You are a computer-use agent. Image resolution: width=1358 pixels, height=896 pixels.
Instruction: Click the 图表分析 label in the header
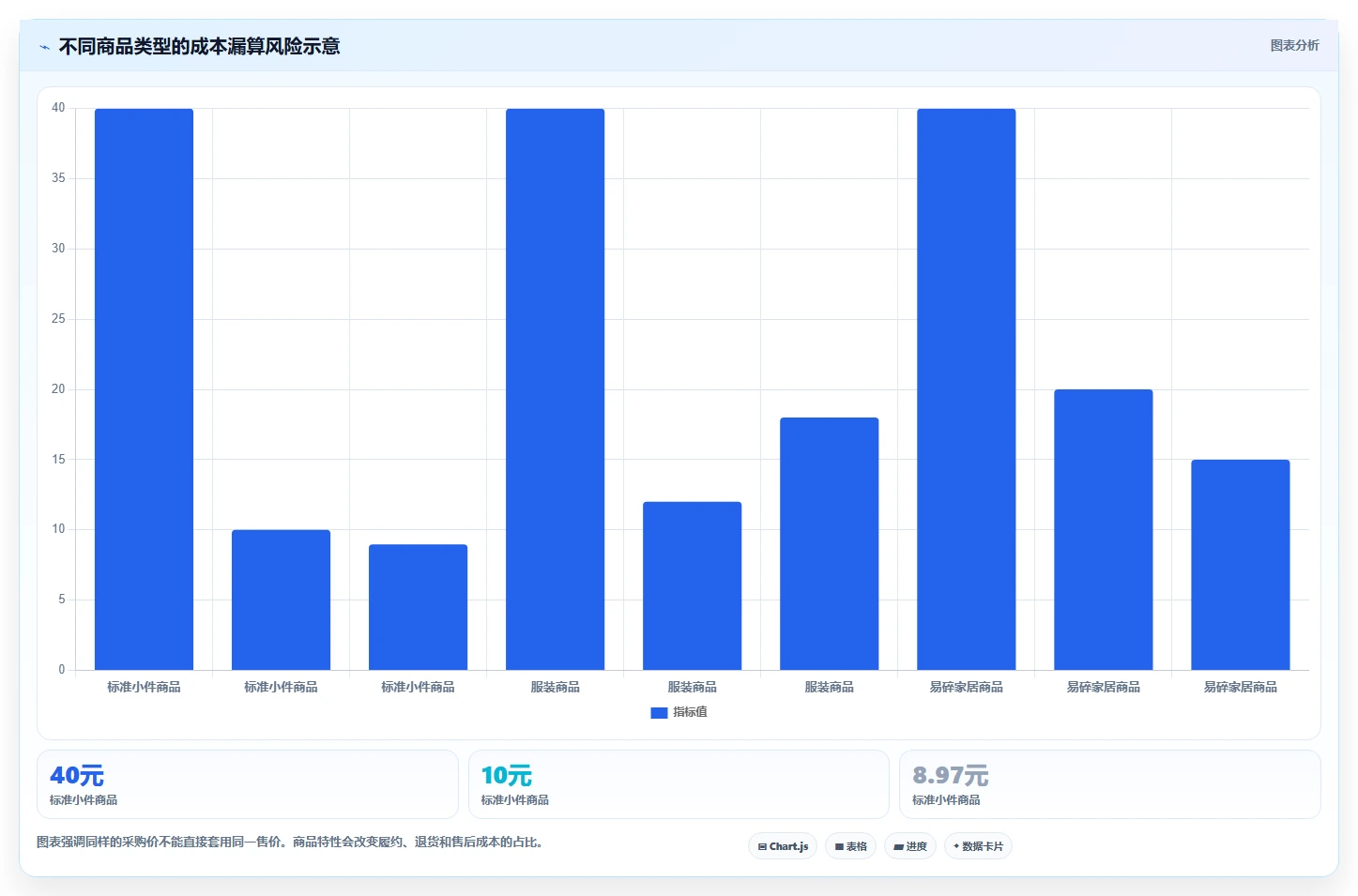(x=1294, y=45)
